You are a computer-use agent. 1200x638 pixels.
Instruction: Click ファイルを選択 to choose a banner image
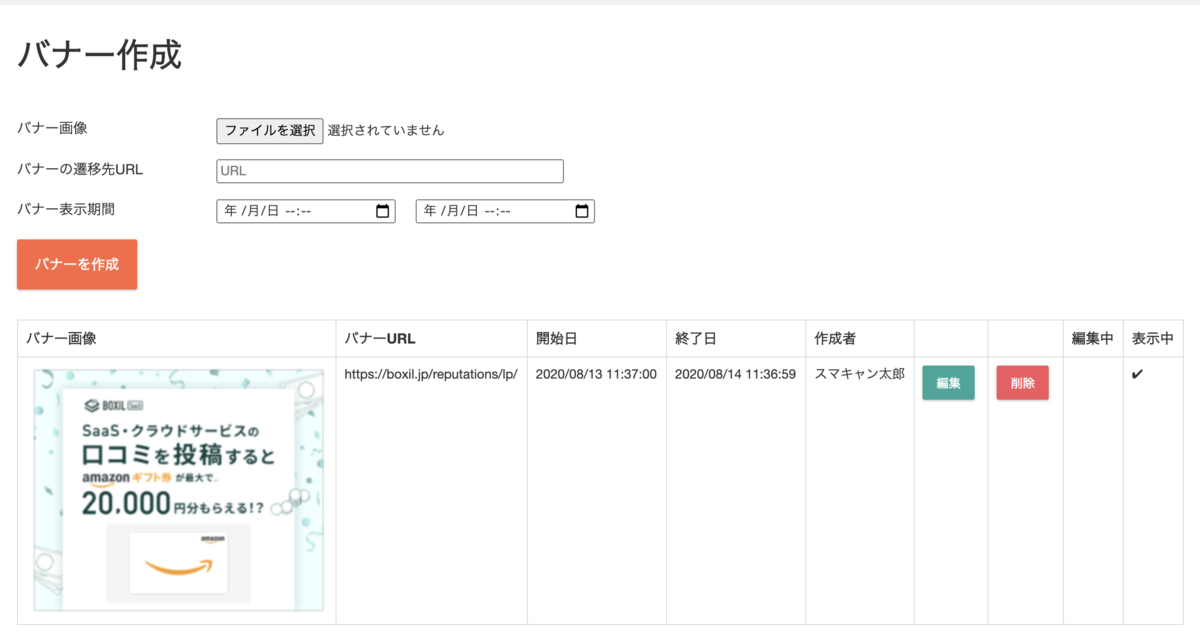pyautogui.click(x=269, y=131)
